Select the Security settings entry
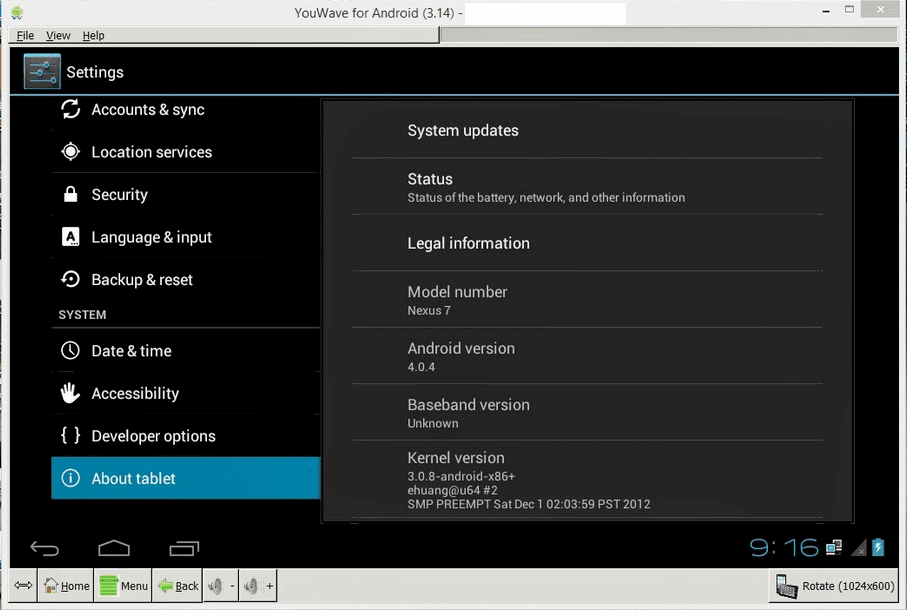 pos(186,194)
